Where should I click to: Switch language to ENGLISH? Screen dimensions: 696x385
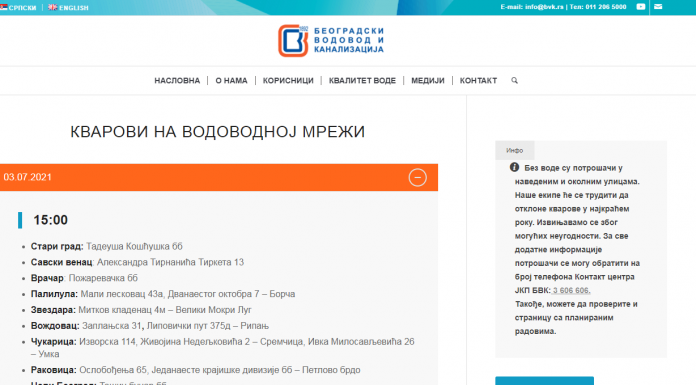coord(74,8)
